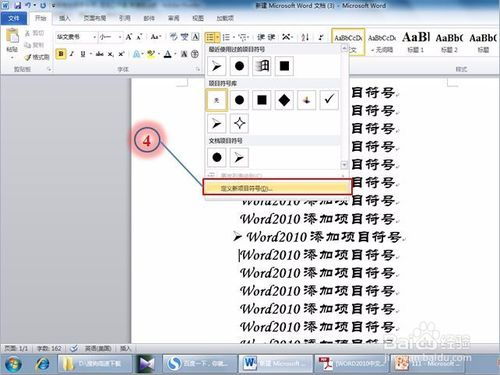Toggle strikethrough formatting
This screenshot has height=375, width=500.
tap(99, 54)
